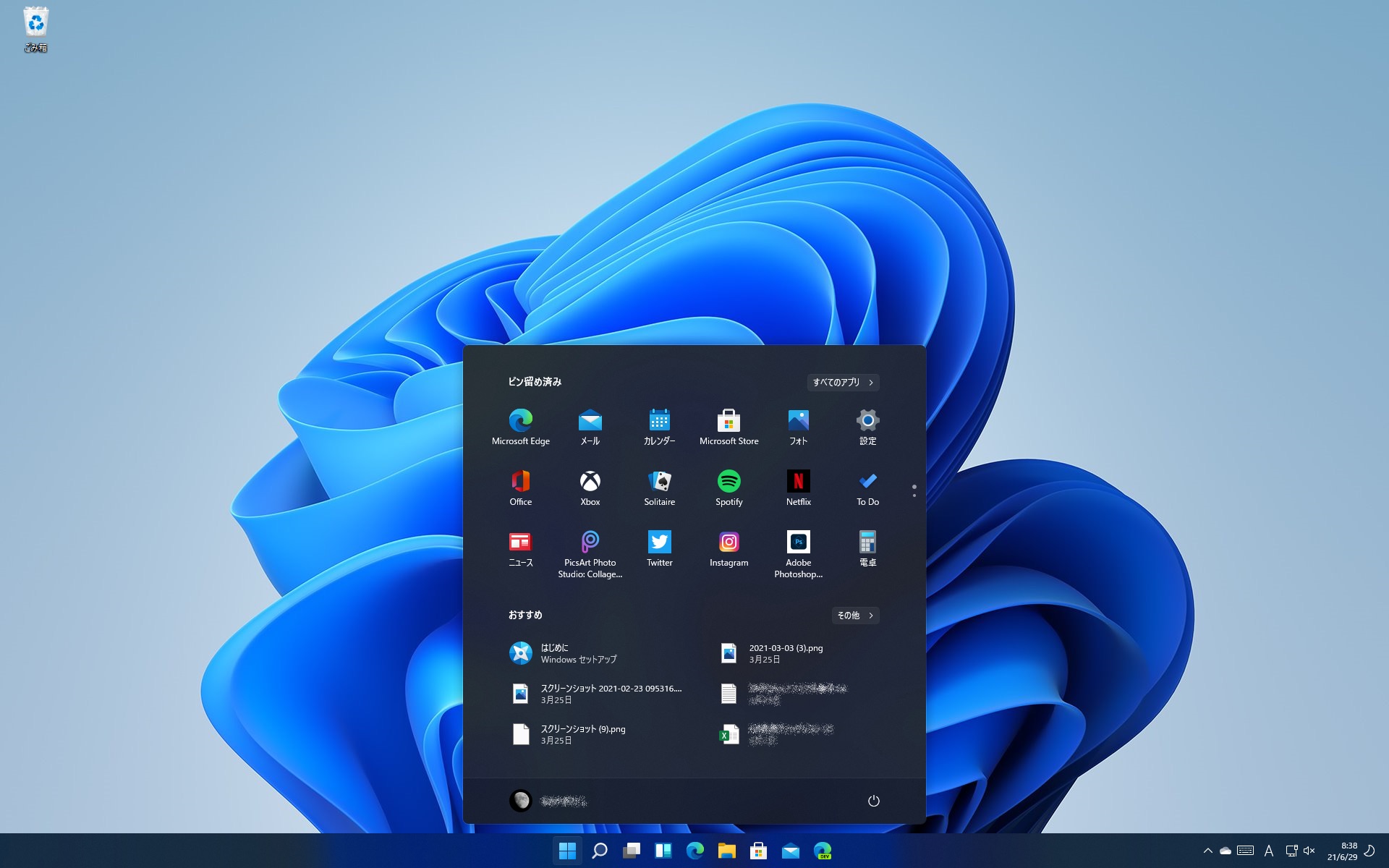Open Microsoft Store from pinned apps
Viewport: 1389px width, 868px height.
[729, 427]
